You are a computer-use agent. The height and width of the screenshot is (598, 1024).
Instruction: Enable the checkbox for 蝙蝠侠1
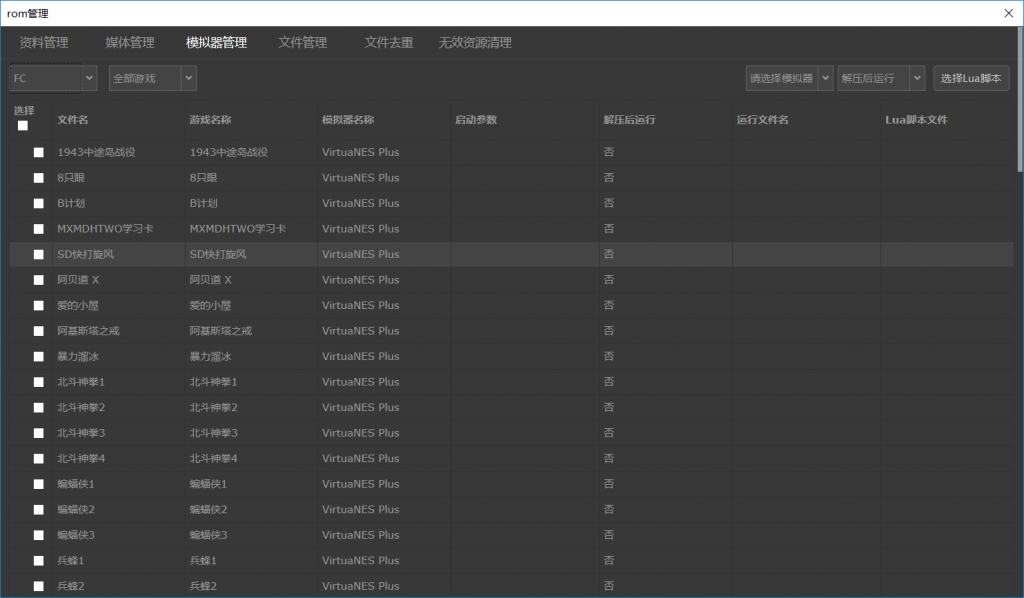tap(39, 484)
